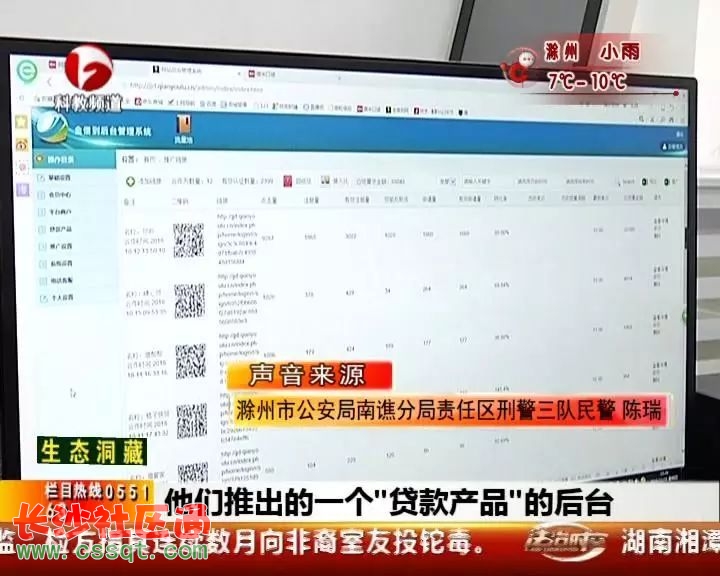The image size is (720, 576).
Task: Click the 点击量 column header
Action: point(269,201)
